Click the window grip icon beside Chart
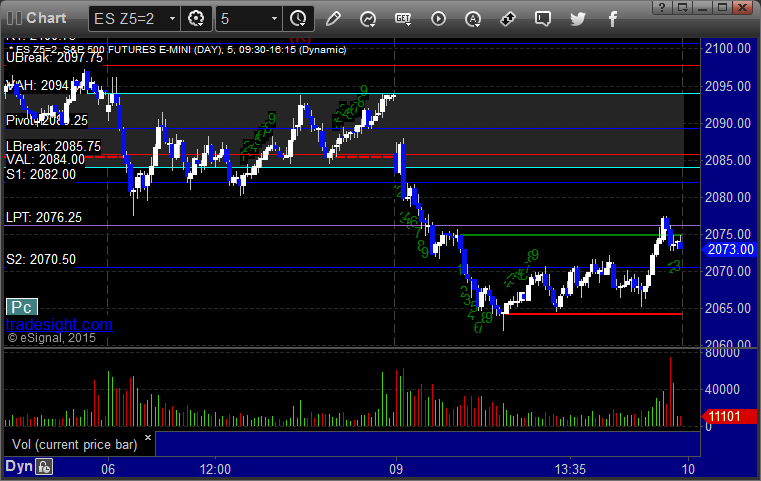Viewport: 761px width, 481px height. [14, 18]
